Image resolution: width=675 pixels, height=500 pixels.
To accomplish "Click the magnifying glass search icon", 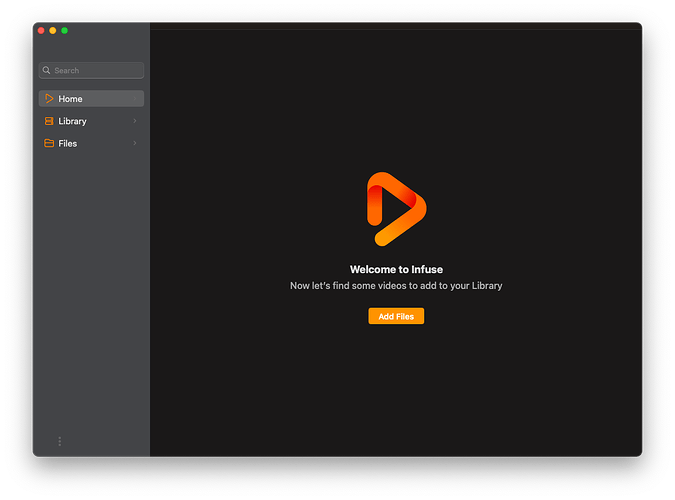I will tap(46, 70).
